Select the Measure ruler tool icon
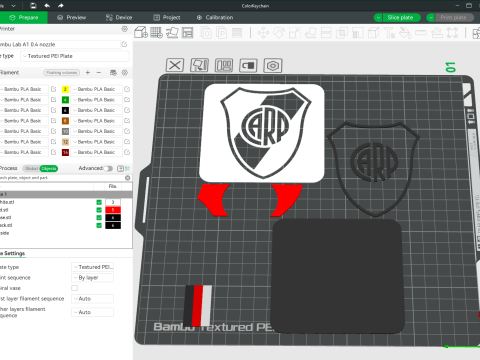 (421, 33)
